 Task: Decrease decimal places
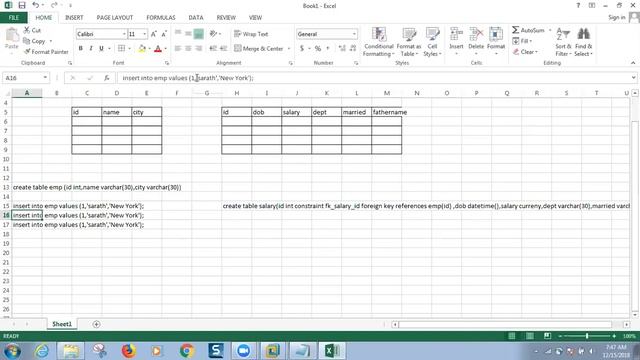coord(353,49)
